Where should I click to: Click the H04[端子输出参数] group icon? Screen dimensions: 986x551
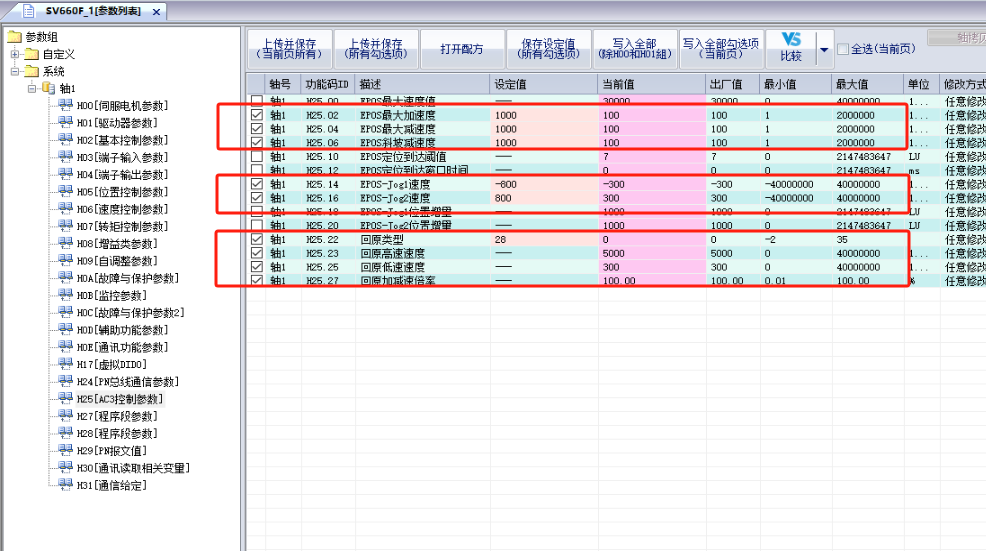coord(65,174)
